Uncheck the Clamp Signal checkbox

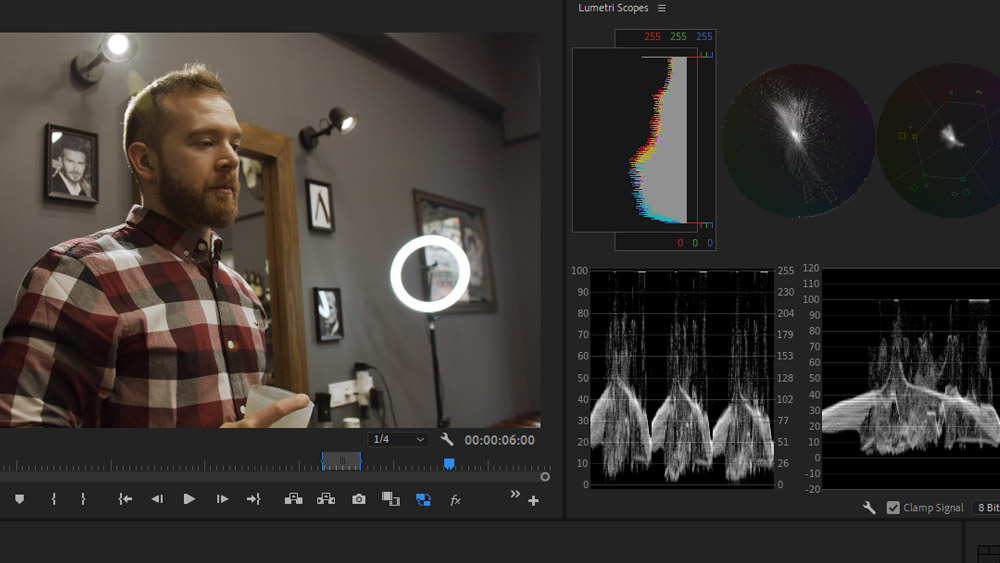click(893, 508)
